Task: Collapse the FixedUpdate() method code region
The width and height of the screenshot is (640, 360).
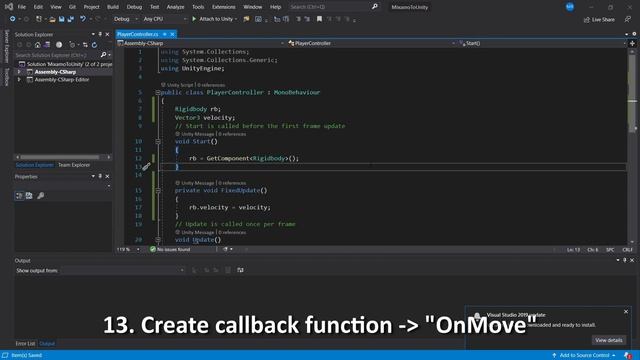Action: point(158,191)
